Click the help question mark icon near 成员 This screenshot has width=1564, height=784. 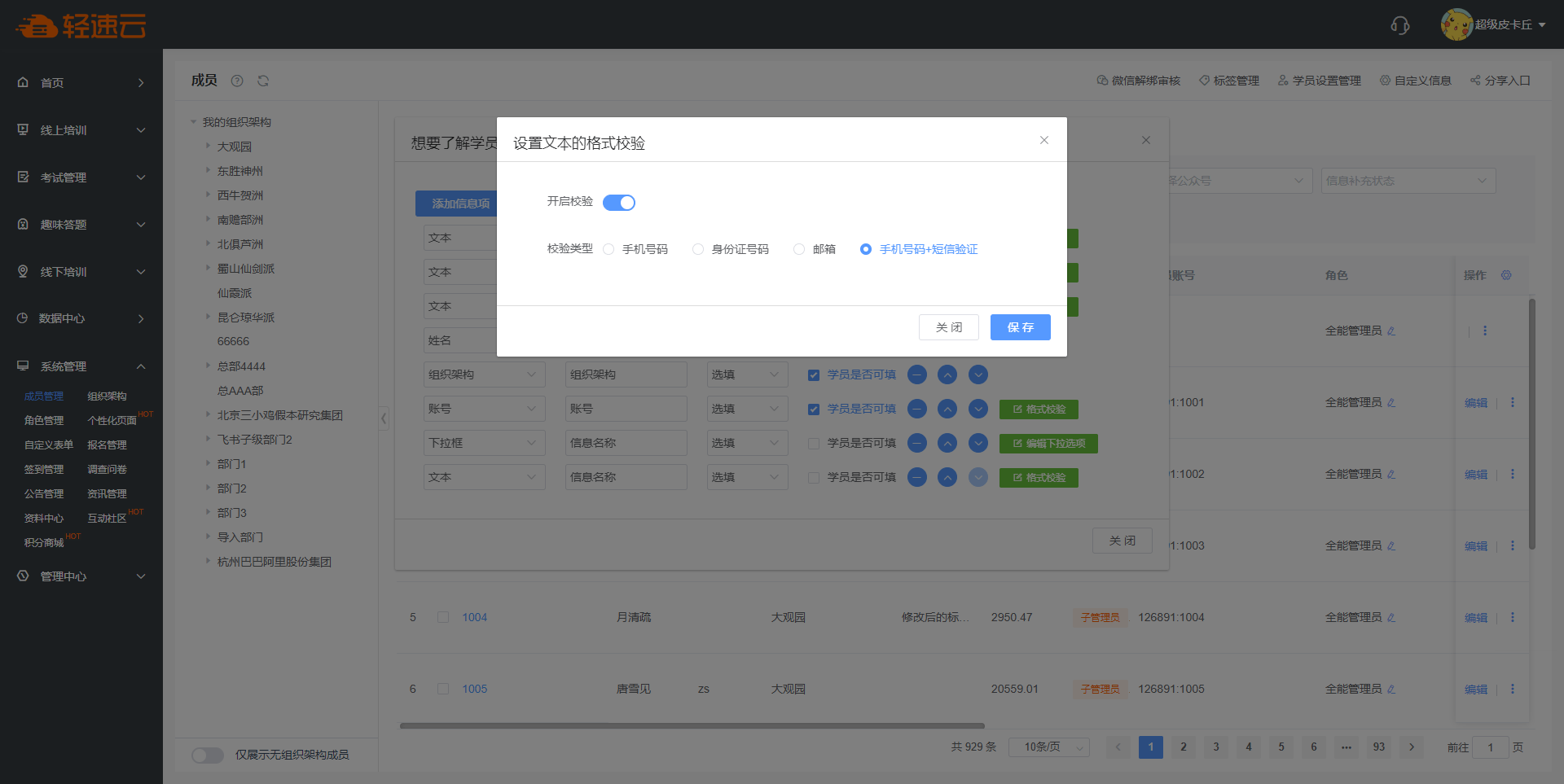click(x=237, y=81)
